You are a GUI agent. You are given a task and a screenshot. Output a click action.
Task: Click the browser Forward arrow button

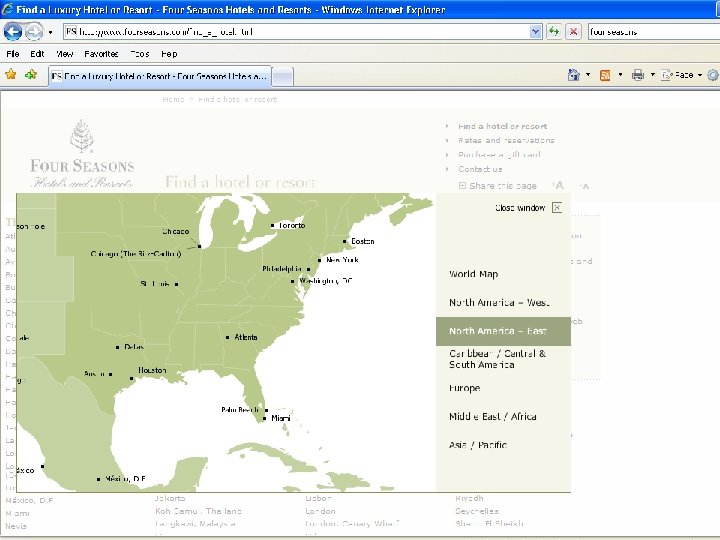(x=34, y=32)
